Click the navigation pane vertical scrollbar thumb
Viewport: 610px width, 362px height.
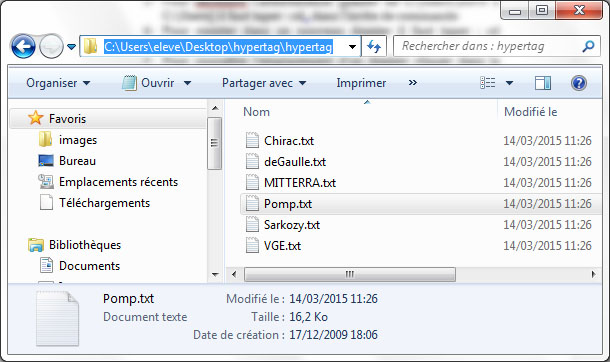[x=214, y=143]
